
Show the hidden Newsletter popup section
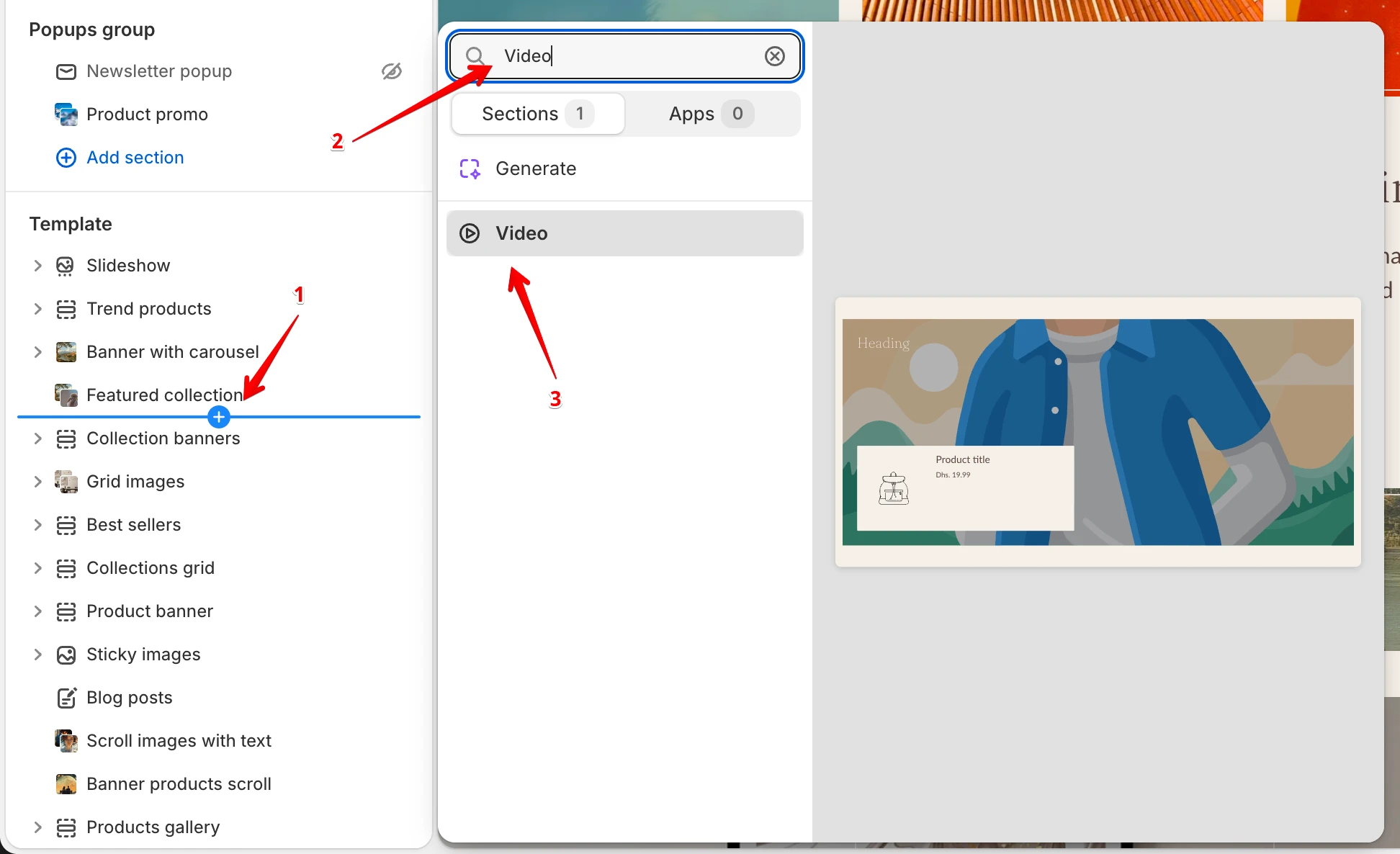[x=392, y=71]
